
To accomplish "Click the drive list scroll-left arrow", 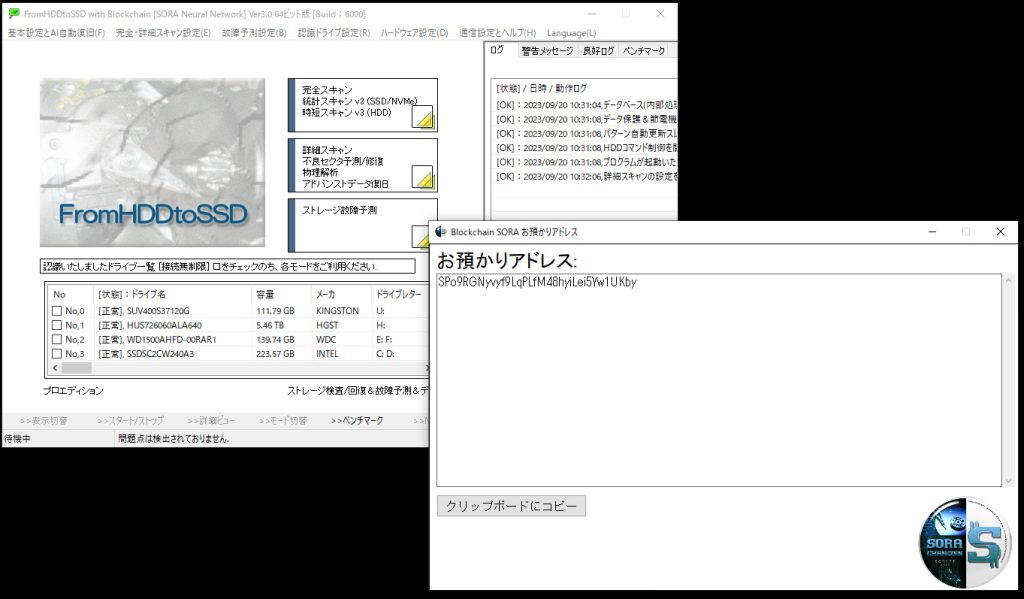I will (55, 368).
